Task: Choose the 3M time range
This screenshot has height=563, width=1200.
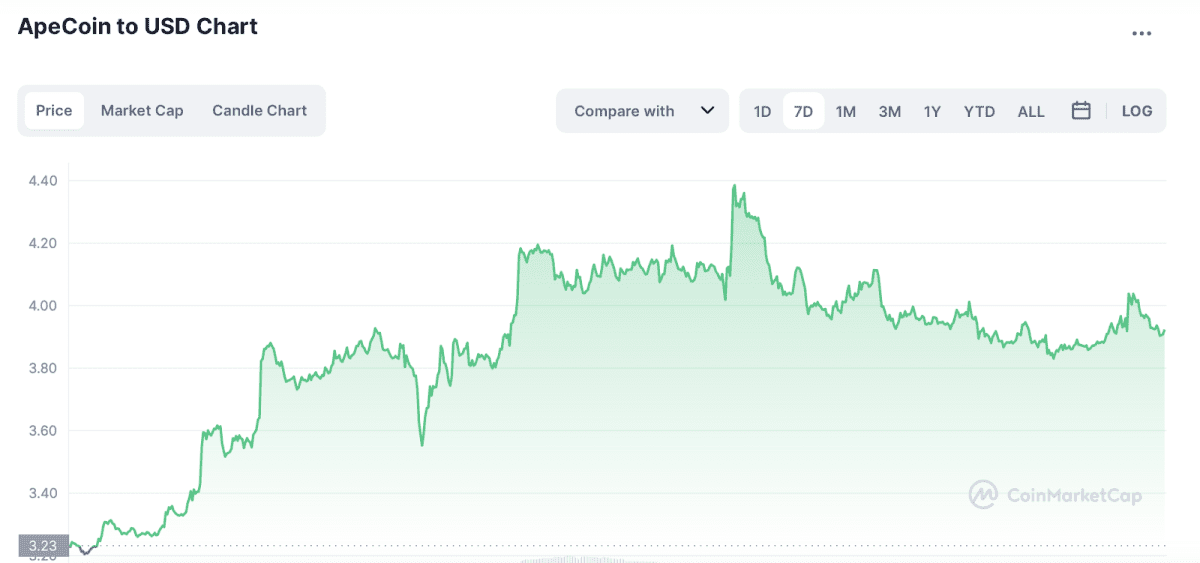Action: click(890, 111)
